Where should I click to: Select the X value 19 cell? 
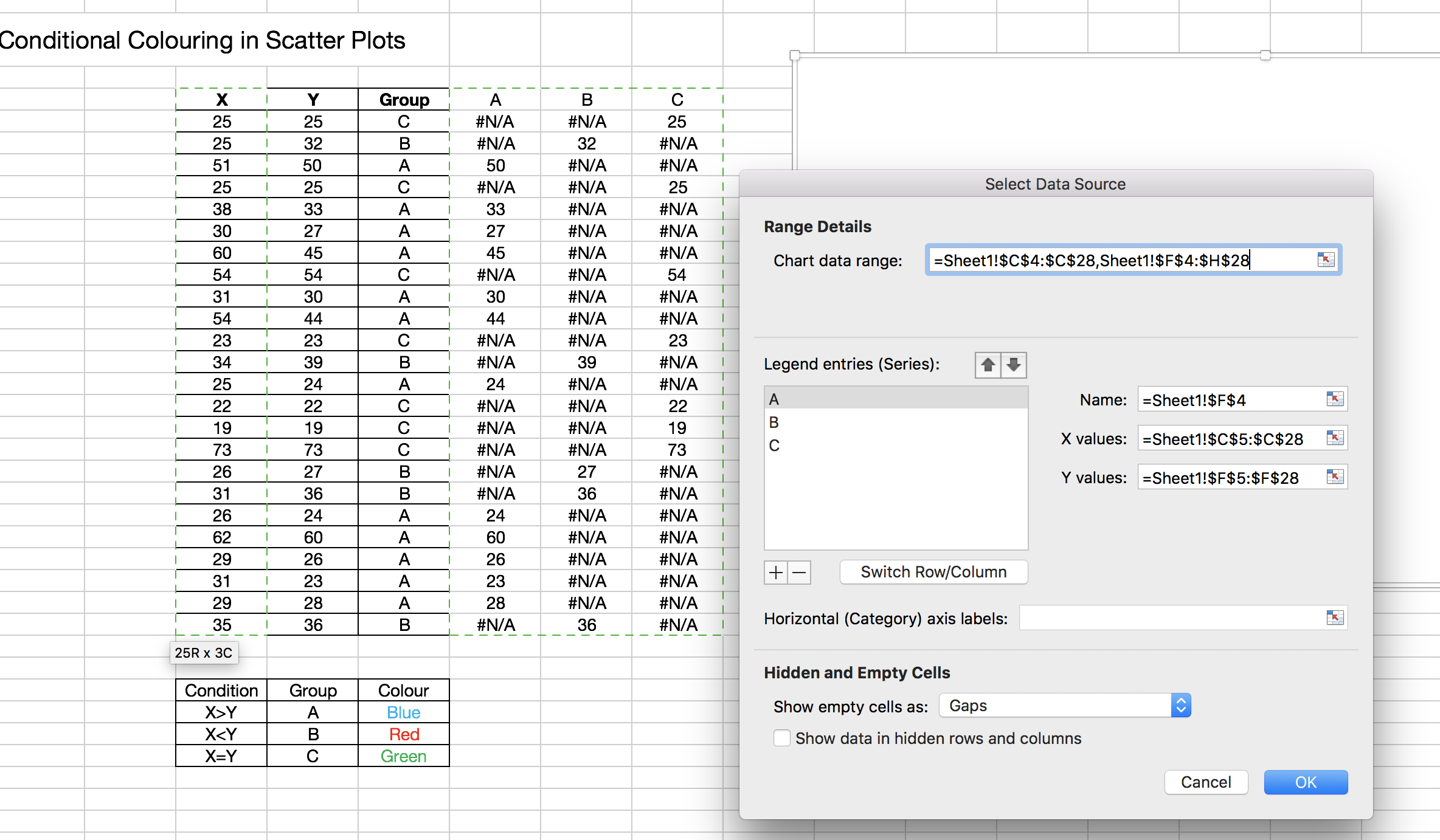[x=222, y=428]
